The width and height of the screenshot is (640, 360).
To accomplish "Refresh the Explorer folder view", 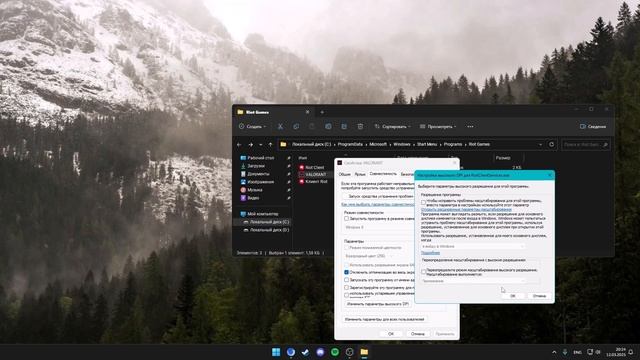I will 551,144.
